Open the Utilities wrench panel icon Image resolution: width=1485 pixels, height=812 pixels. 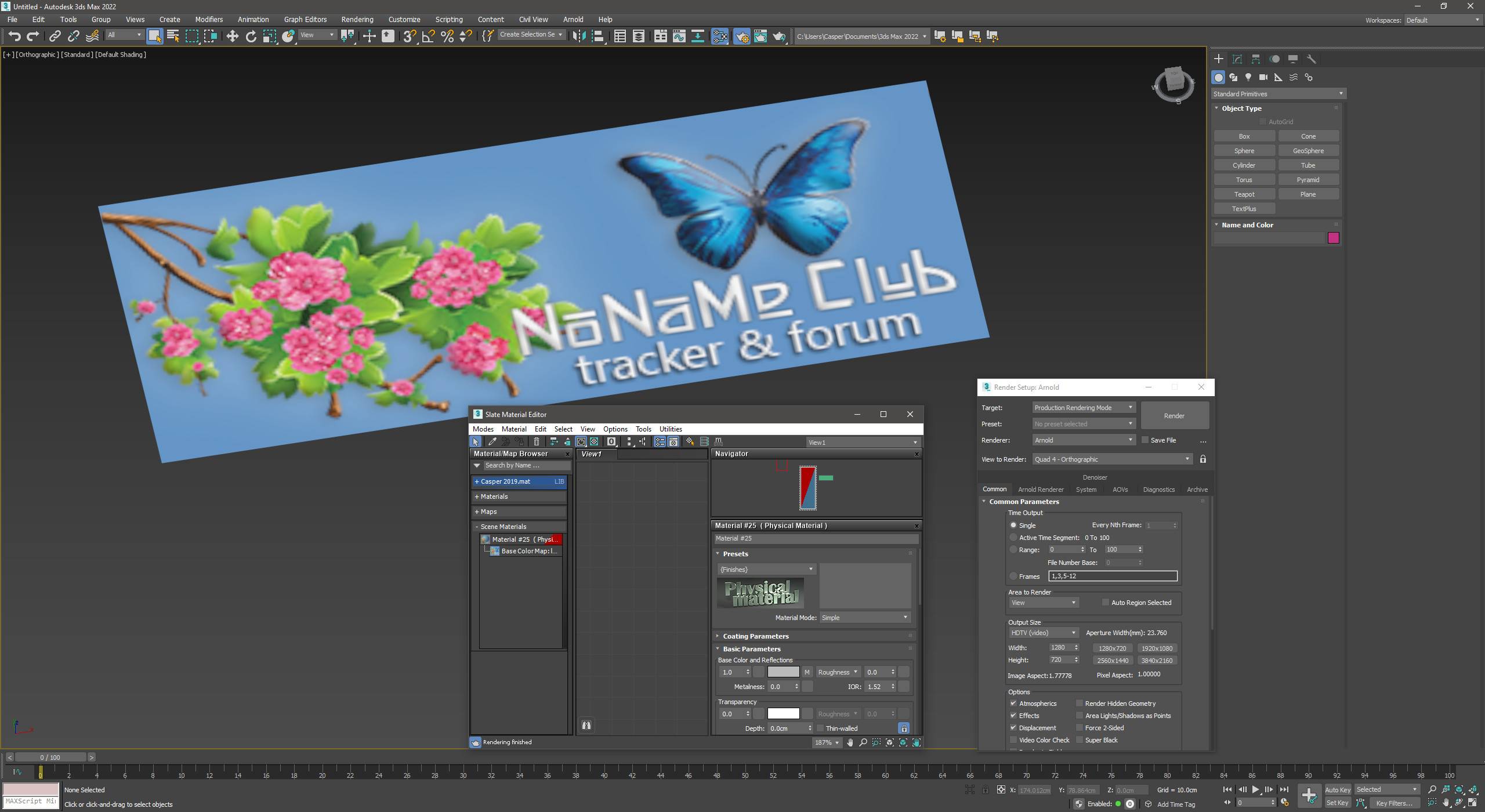pyautogui.click(x=1312, y=59)
